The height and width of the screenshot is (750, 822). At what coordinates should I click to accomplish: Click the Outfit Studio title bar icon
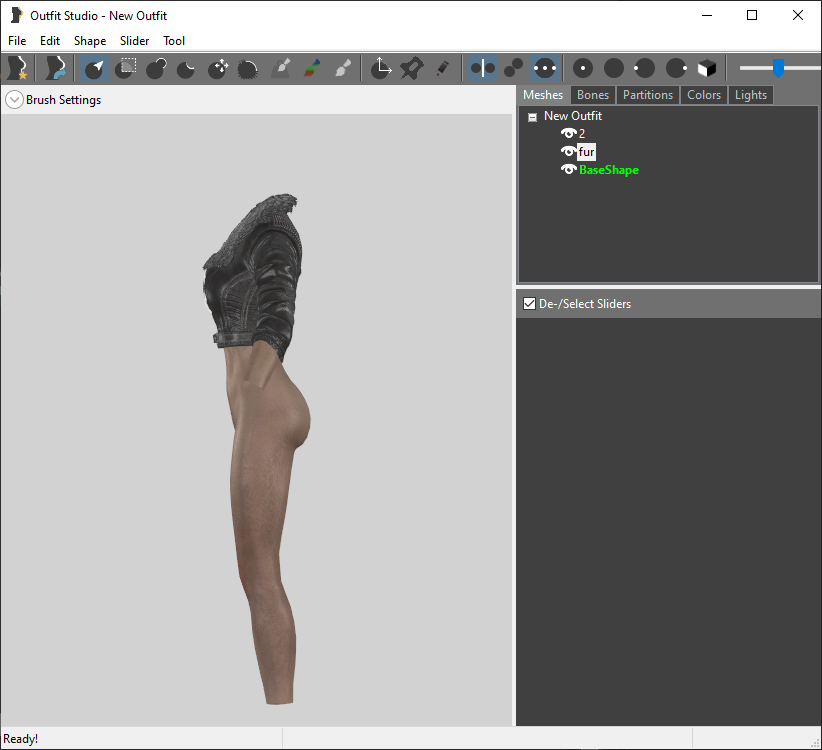coord(17,15)
